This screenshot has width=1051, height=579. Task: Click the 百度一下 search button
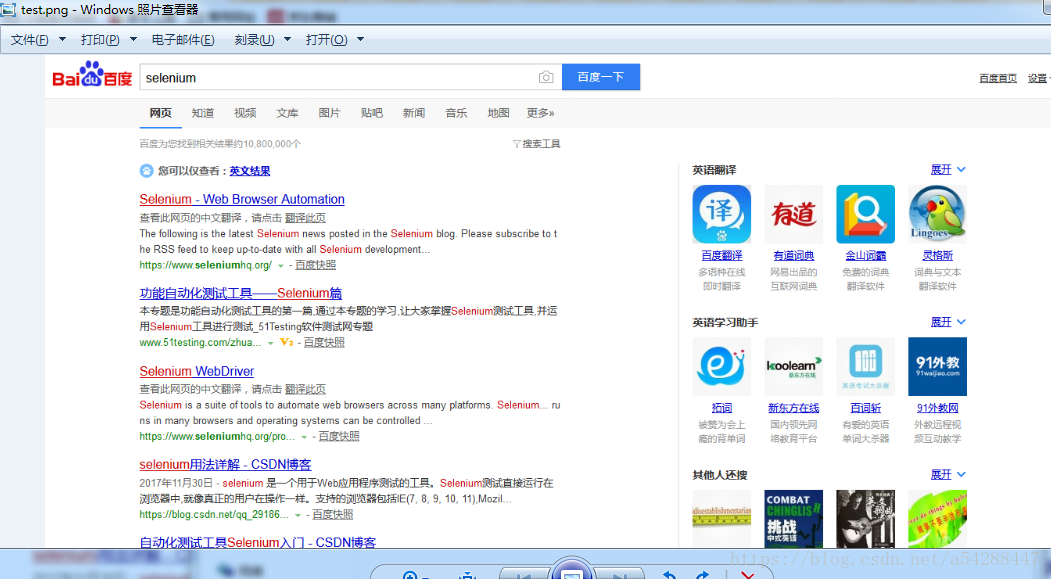point(601,77)
